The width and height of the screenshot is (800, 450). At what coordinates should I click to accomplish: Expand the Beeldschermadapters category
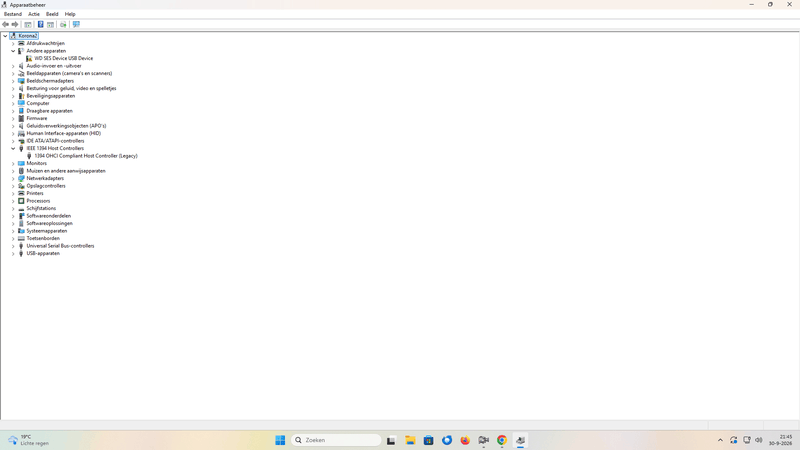13,81
